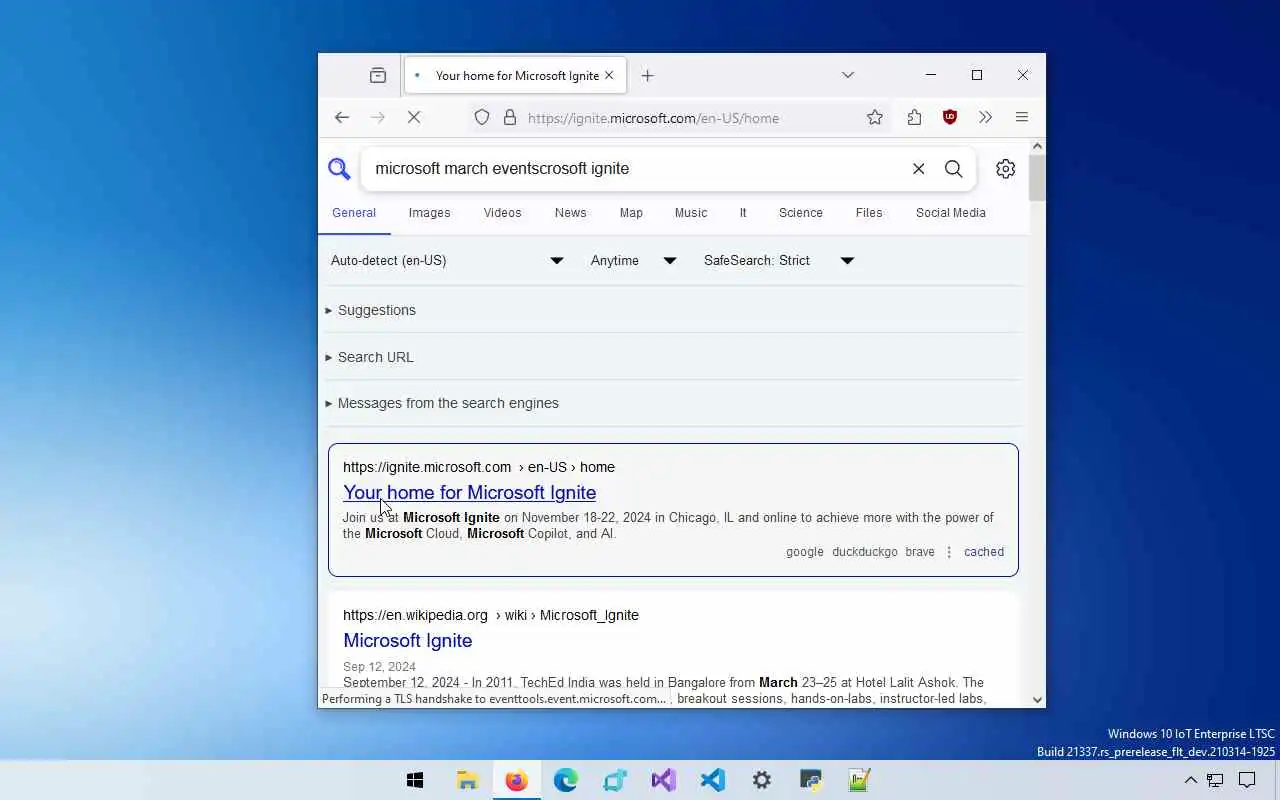Show hidden system tray icons
1280x800 pixels.
point(1190,780)
